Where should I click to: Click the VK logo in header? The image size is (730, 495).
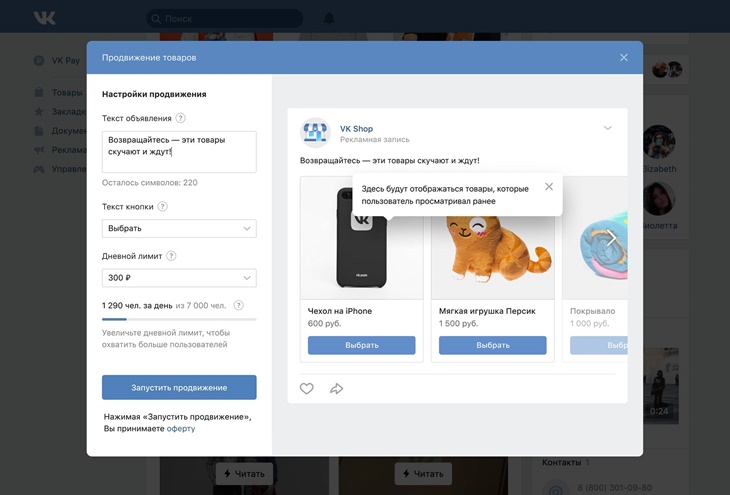[x=45, y=18]
